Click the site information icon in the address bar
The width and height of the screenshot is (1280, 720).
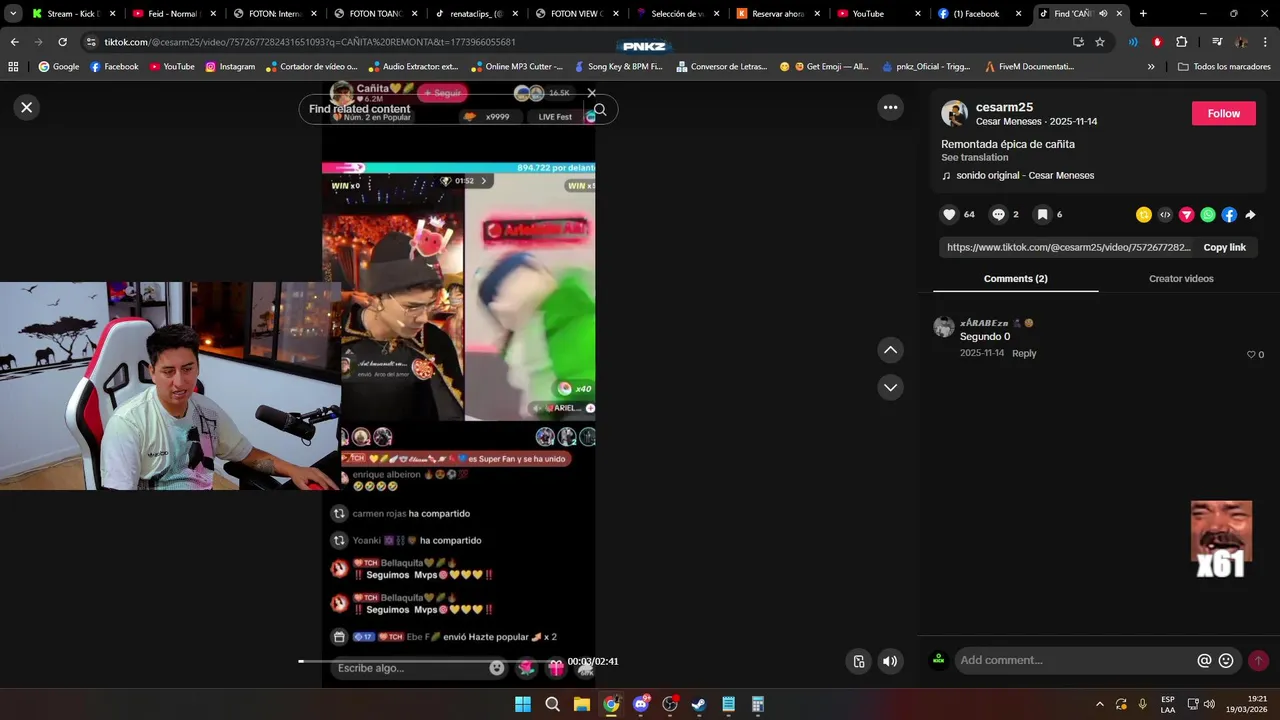(x=91, y=42)
